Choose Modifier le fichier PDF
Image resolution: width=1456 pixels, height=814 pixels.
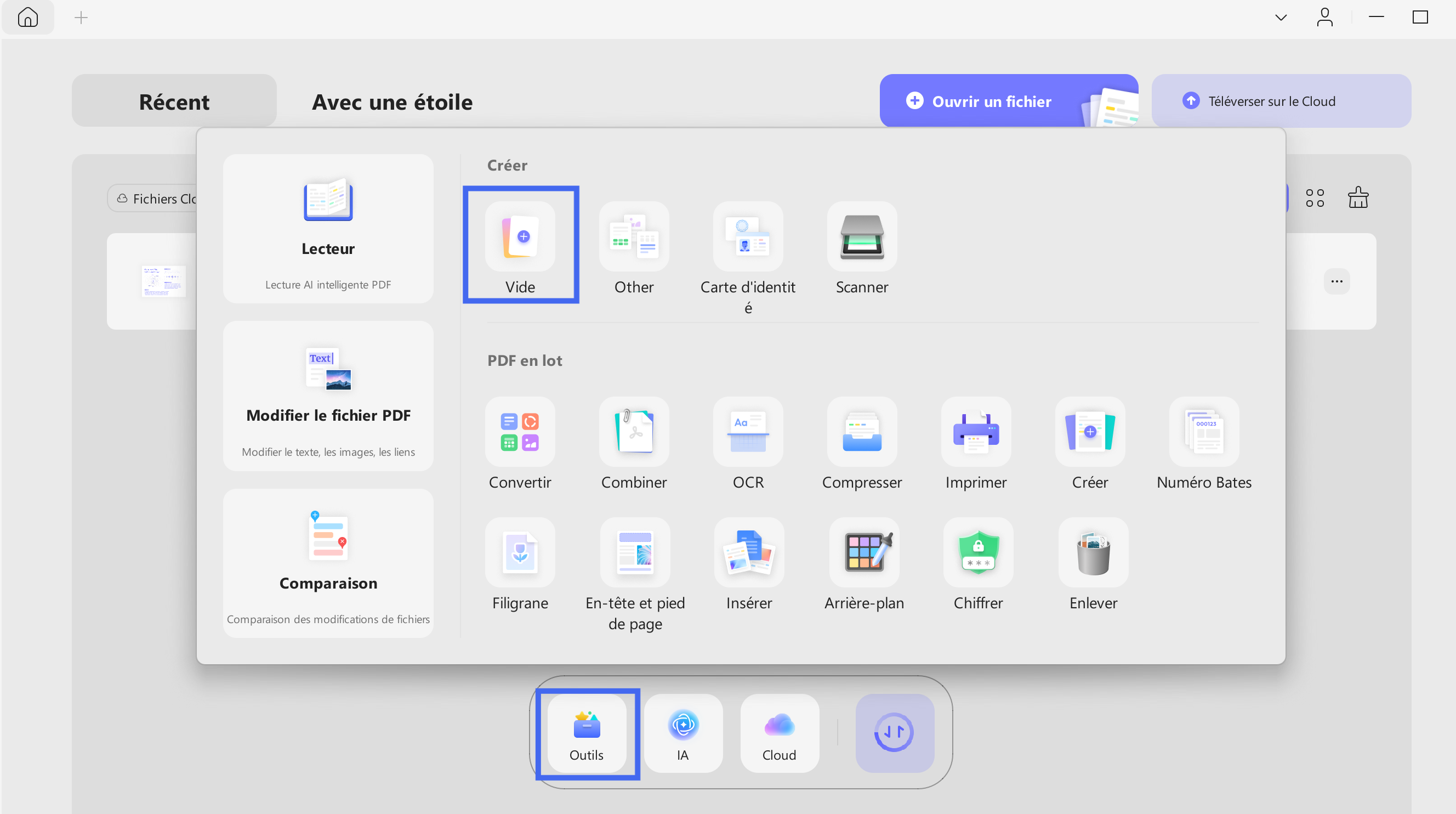point(328,396)
